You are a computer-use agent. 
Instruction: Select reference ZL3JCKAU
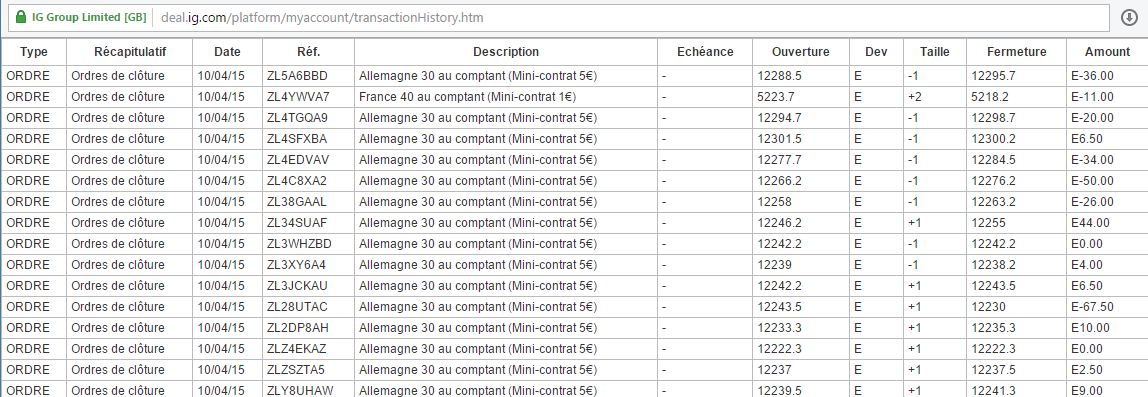tap(298, 286)
